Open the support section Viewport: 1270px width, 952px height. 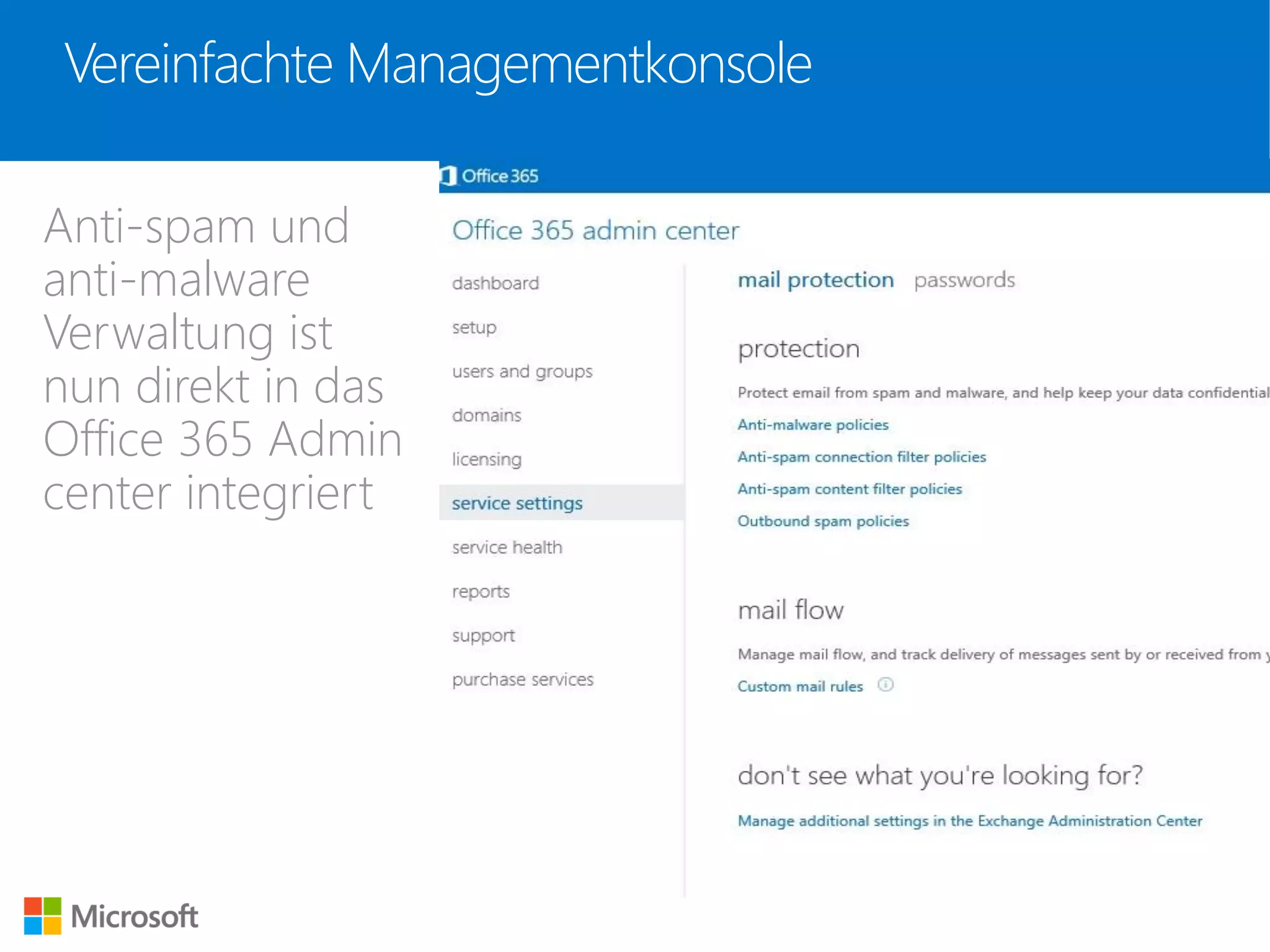point(484,635)
